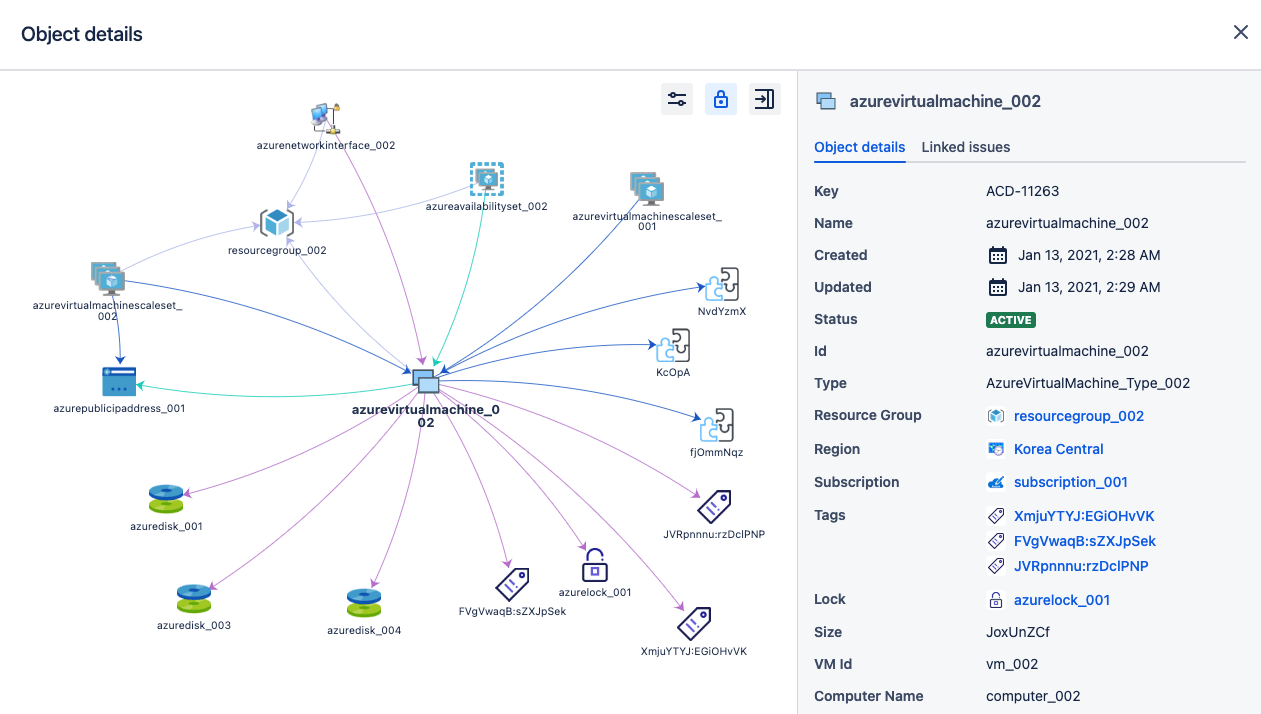This screenshot has height=714, width=1261.
Task: Collapse the details side panel
Action: click(764, 99)
